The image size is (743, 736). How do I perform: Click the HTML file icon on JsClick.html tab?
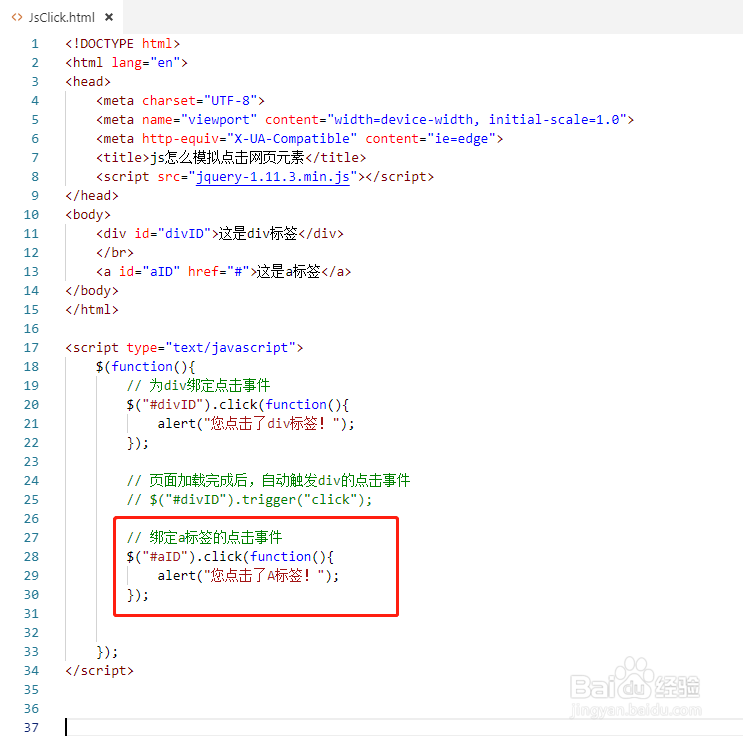17,18
